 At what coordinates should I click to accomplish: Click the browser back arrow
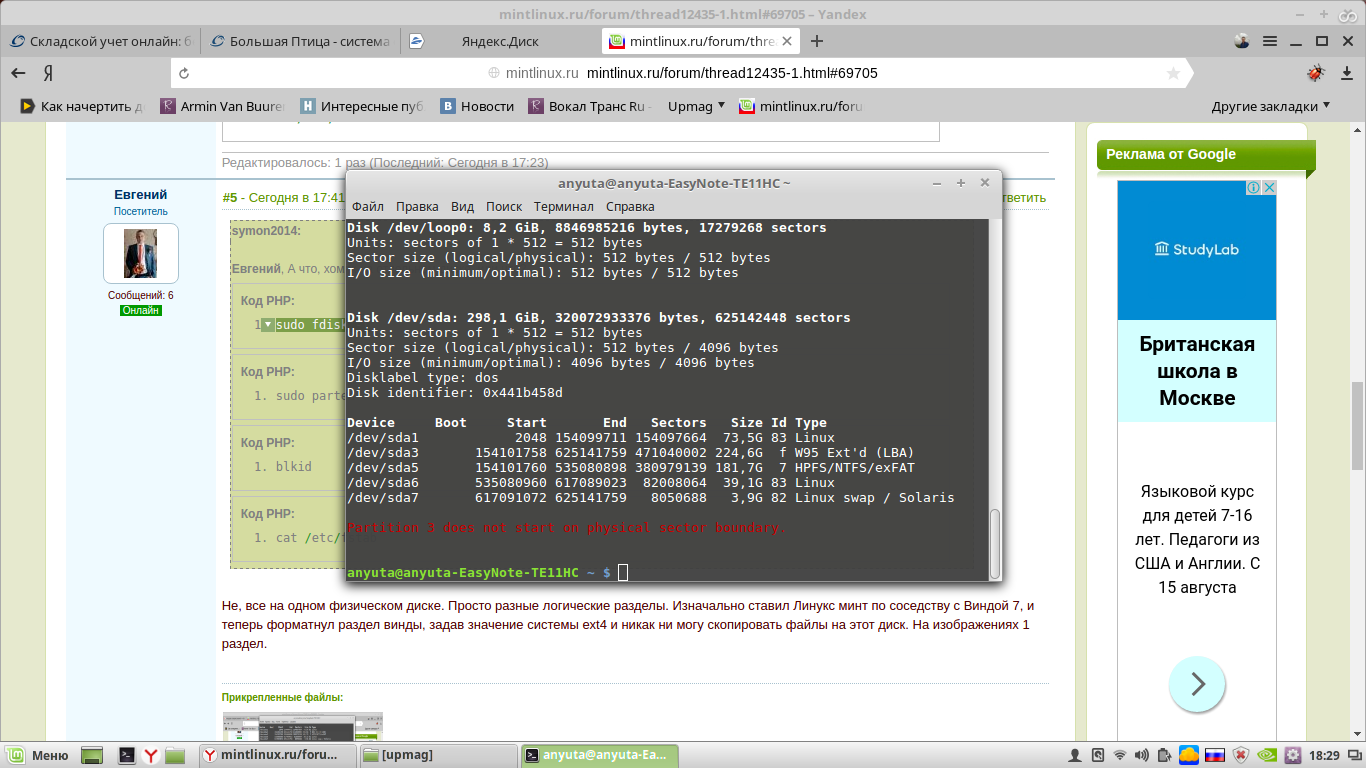coord(18,73)
